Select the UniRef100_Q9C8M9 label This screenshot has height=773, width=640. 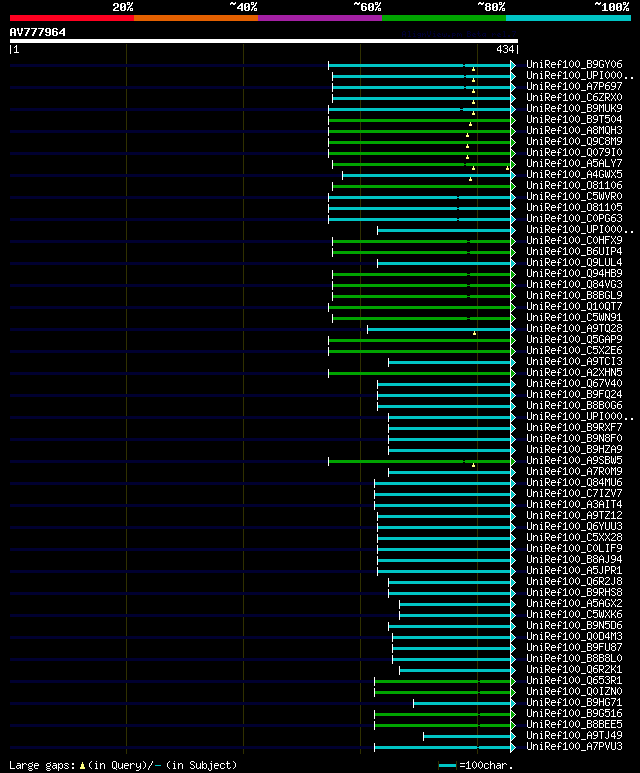[x=574, y=141]
